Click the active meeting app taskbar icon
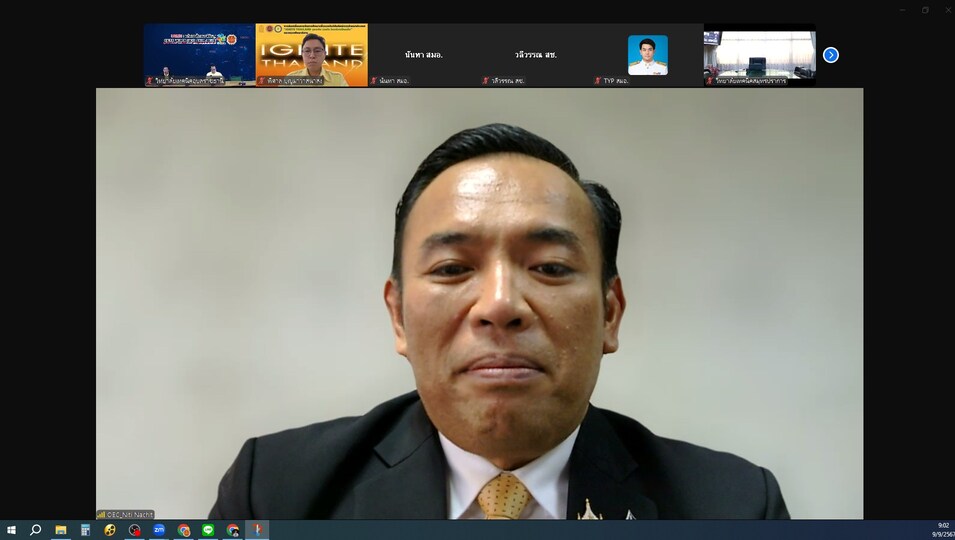Image resolution: width=955 pixels, height=540 pixels. coord(257,530)
